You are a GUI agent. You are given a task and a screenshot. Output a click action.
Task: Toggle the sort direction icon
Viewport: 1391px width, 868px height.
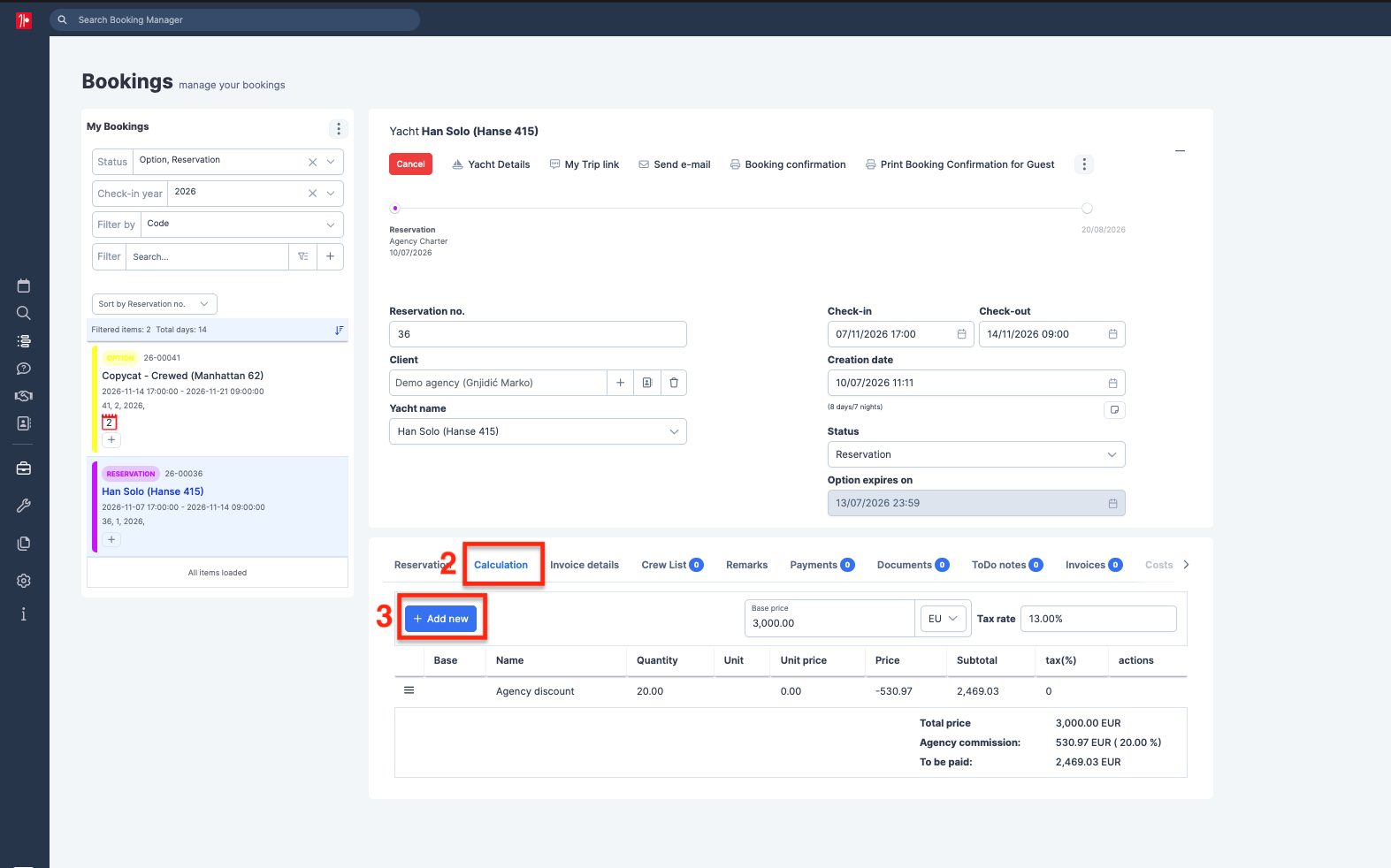click(x=339, y=330)
